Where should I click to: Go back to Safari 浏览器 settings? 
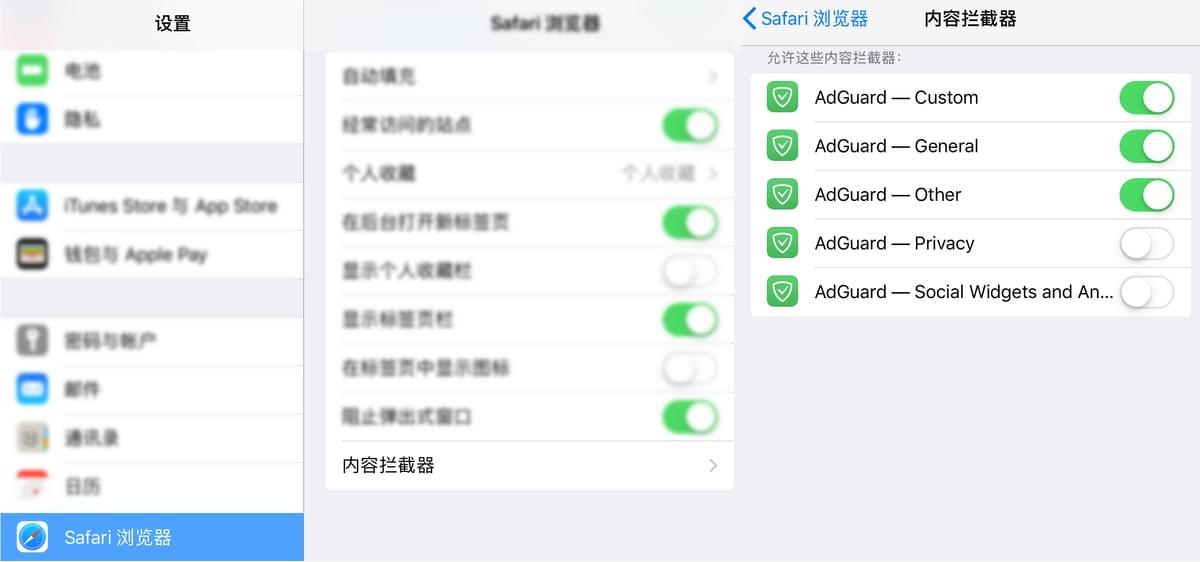click(805, 19)
